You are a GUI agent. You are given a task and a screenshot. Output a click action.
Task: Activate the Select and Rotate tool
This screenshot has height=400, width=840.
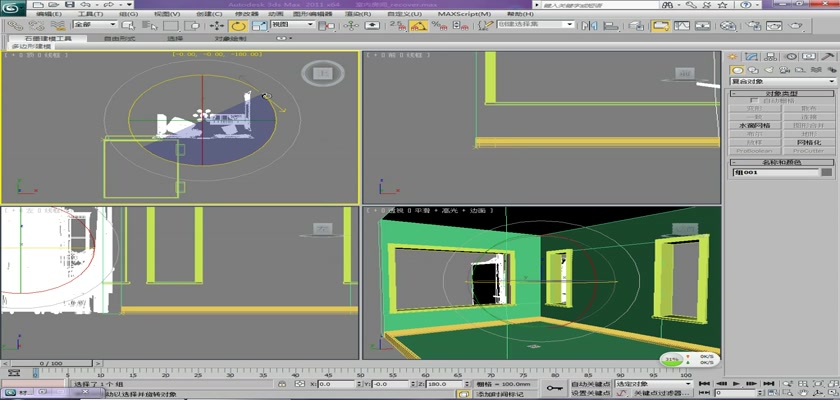pyautogui.click(x=238, y=25)
